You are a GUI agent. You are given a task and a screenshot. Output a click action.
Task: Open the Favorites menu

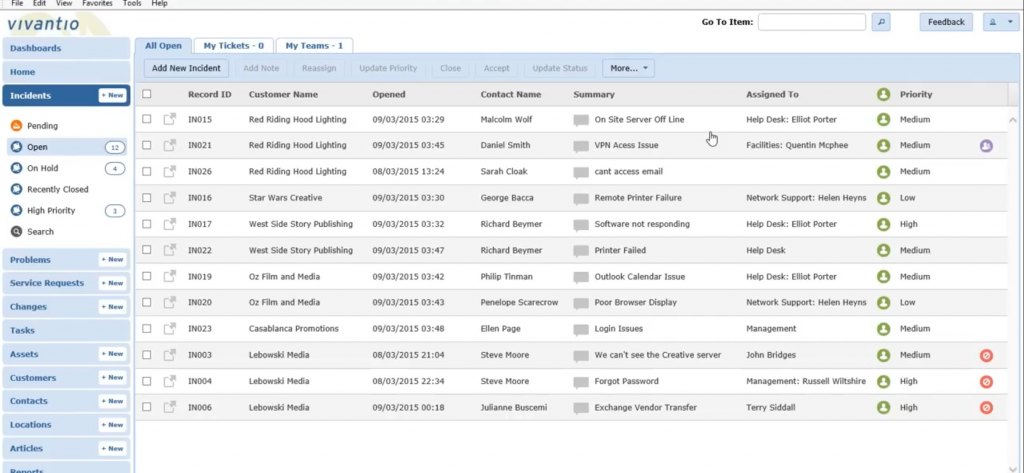[x=97, y=3]
